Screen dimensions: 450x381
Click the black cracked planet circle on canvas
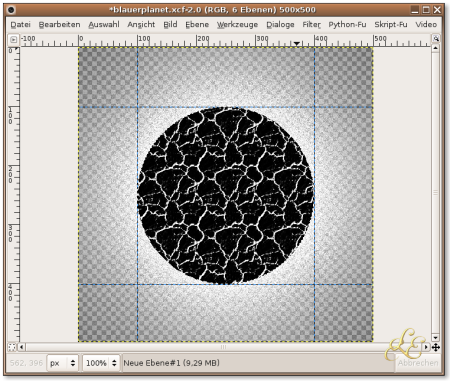(226, 196)
